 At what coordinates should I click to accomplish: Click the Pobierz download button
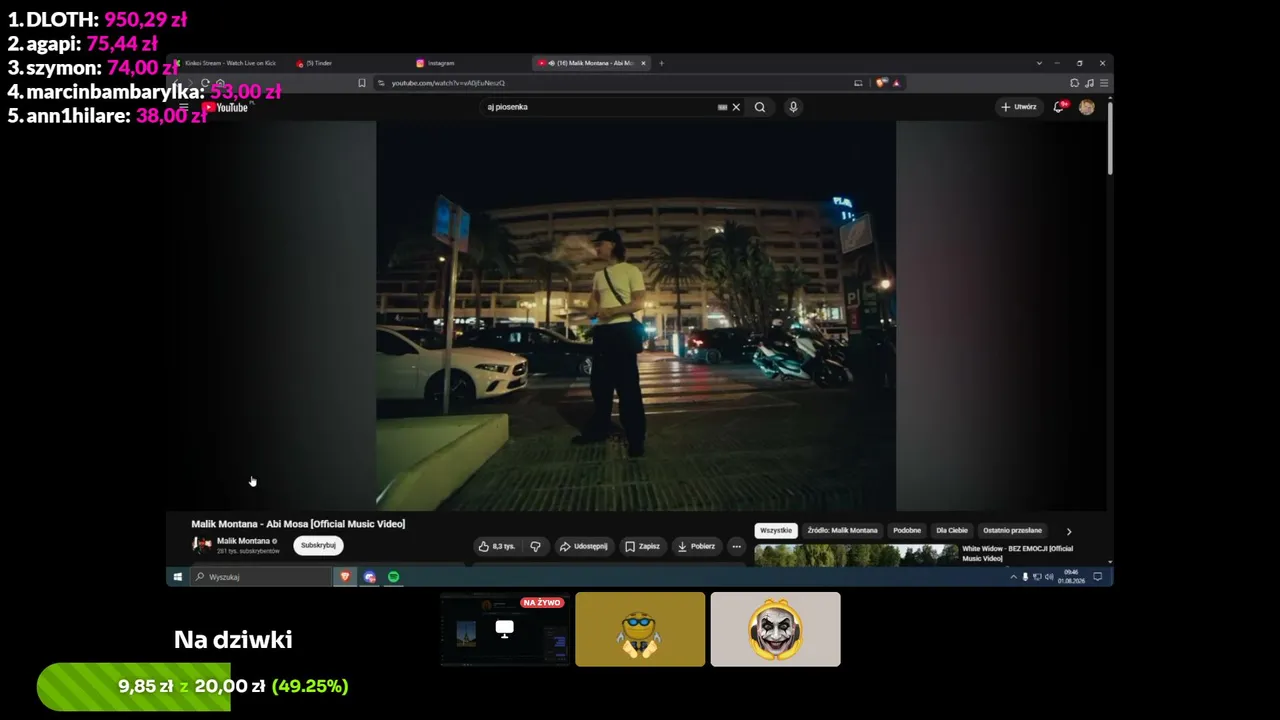click(696, 546)
